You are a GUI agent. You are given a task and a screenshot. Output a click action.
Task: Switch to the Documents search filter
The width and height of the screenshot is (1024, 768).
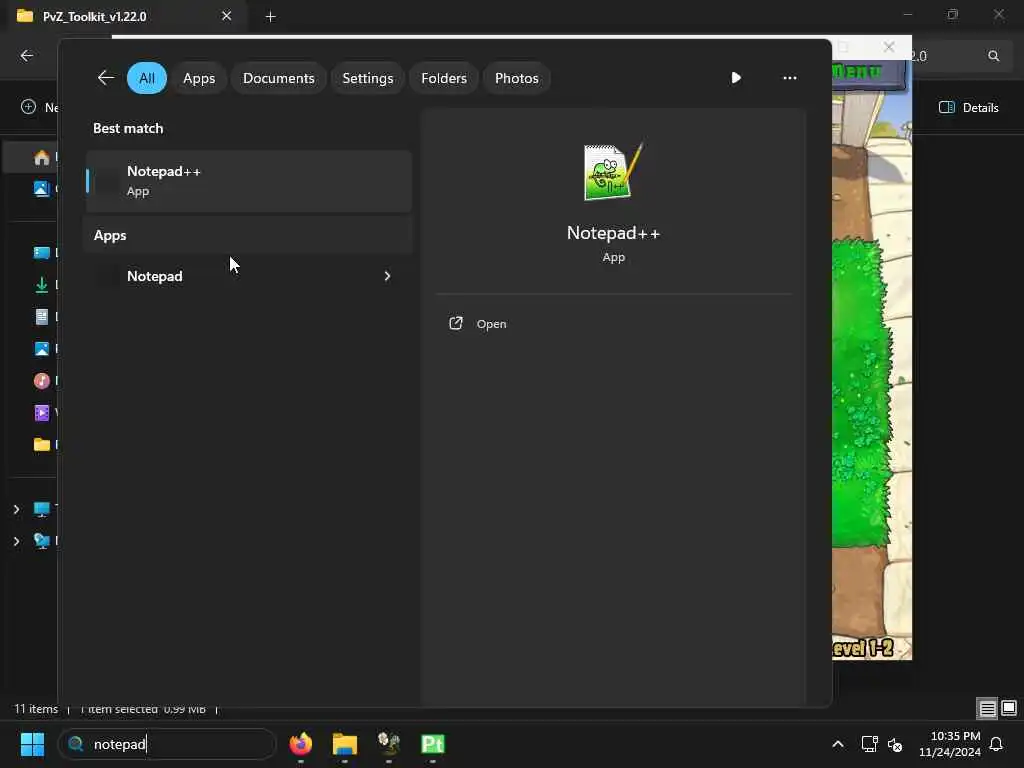pyautogui.click(x=279, y=78)
